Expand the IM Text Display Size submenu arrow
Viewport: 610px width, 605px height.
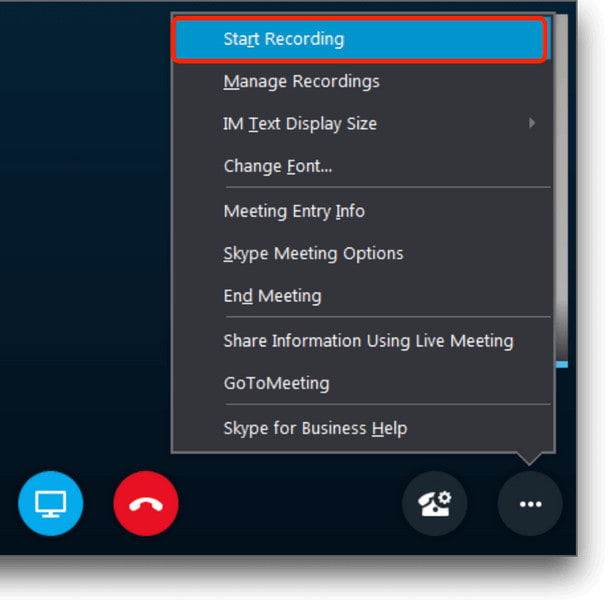click(x=532, y=123)
